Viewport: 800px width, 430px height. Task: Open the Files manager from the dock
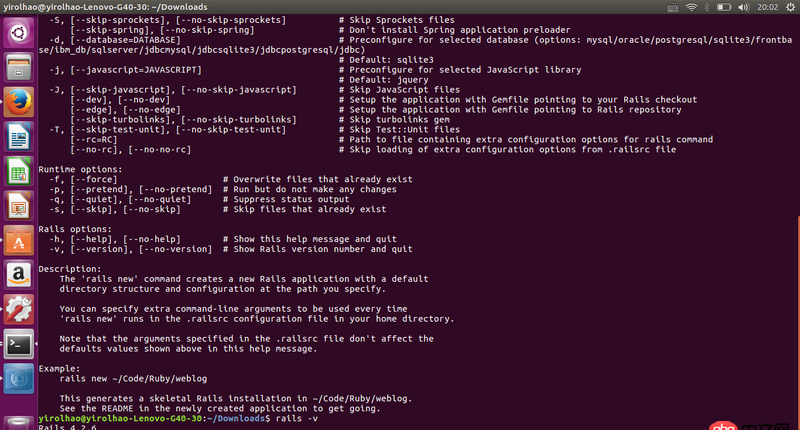pos(18,68)
